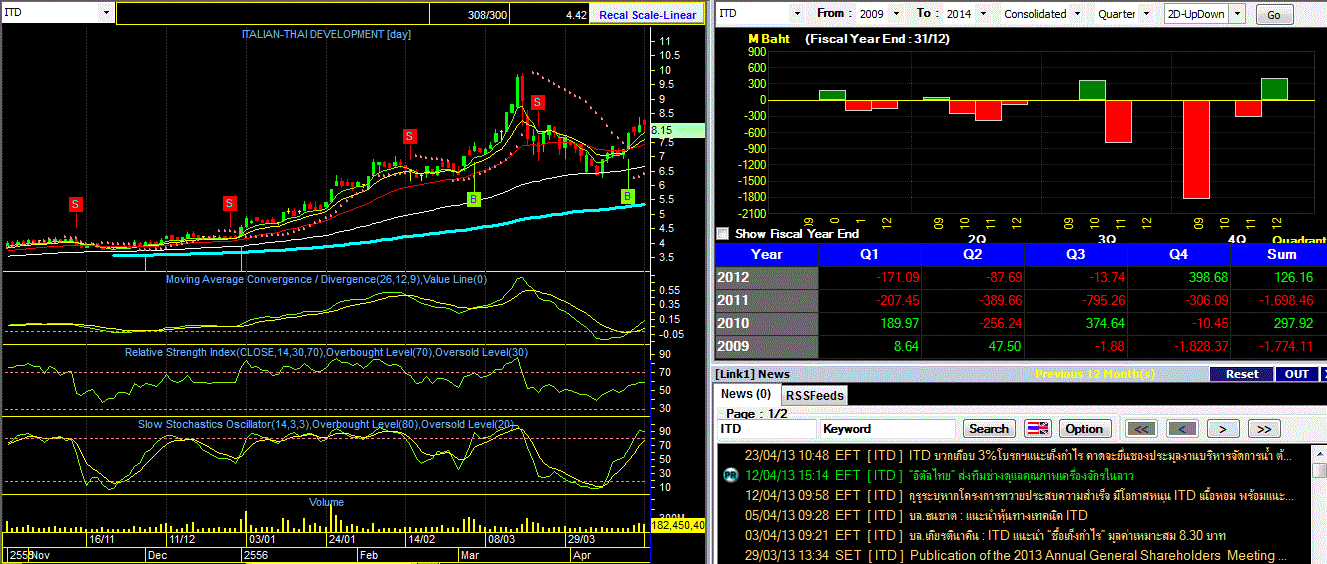This screenshot has width=1327, height=564.
Task: Click the news Search button
Action: point(989,429)
